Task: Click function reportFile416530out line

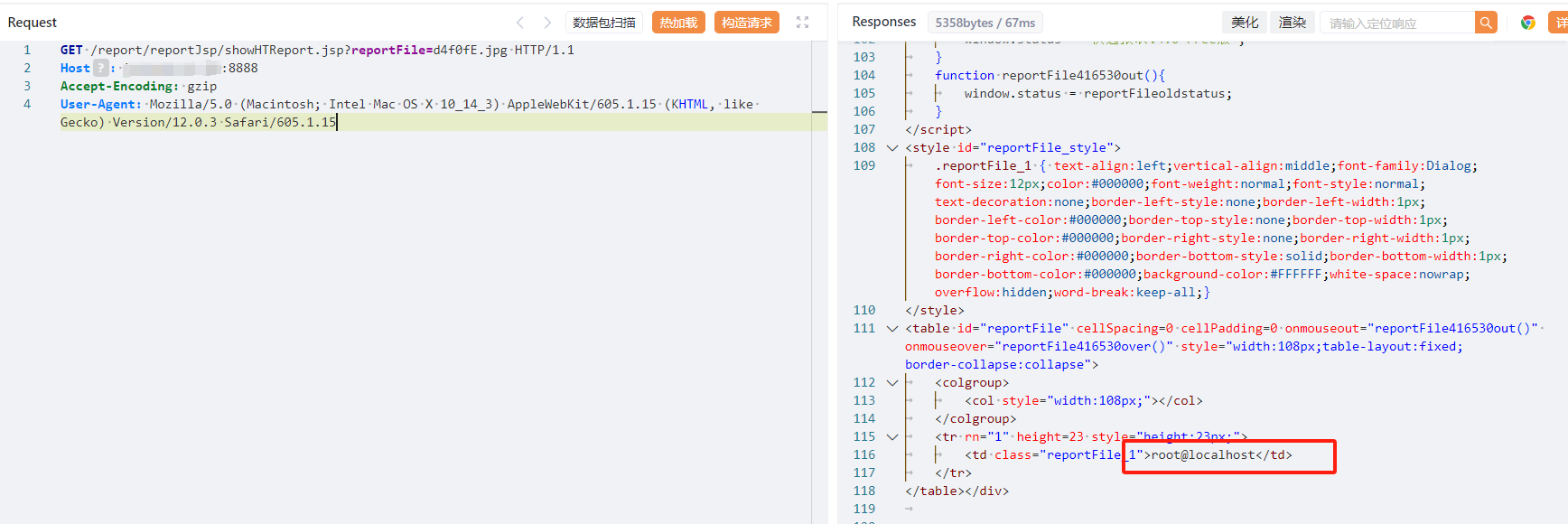Action: [1050, 75]
